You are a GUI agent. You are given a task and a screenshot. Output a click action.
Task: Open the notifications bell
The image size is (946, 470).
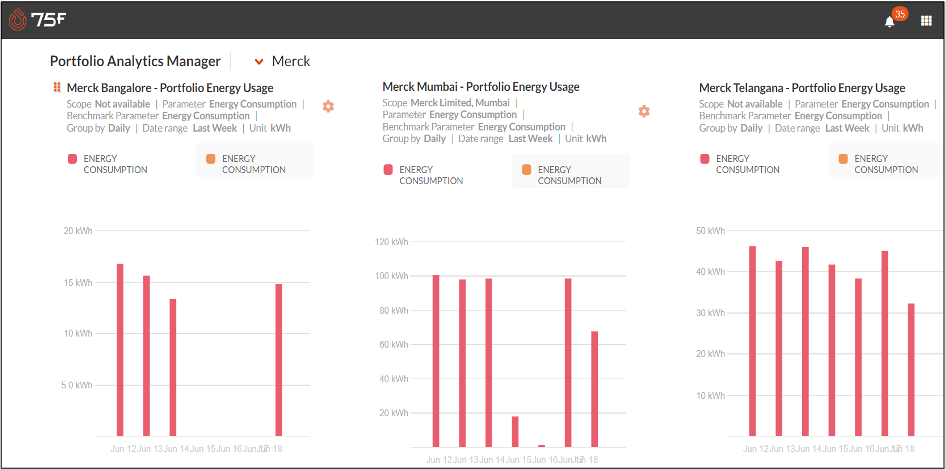click(x=889, y=21)
